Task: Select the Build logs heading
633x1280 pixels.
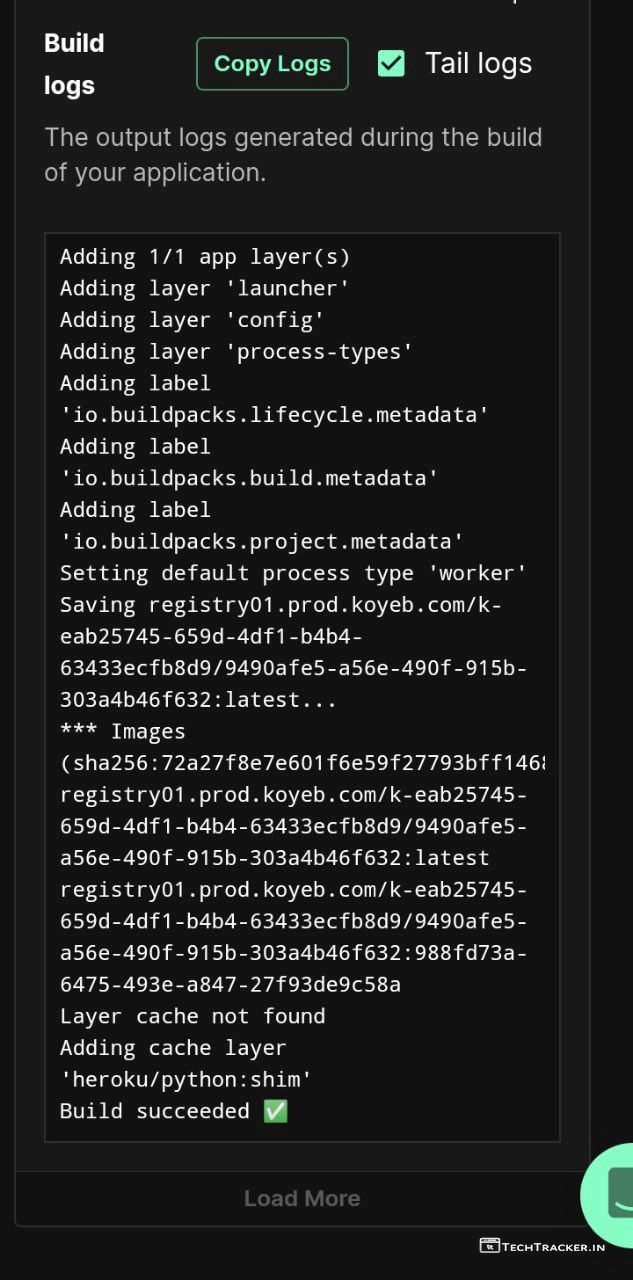Action: pos(74,64)
